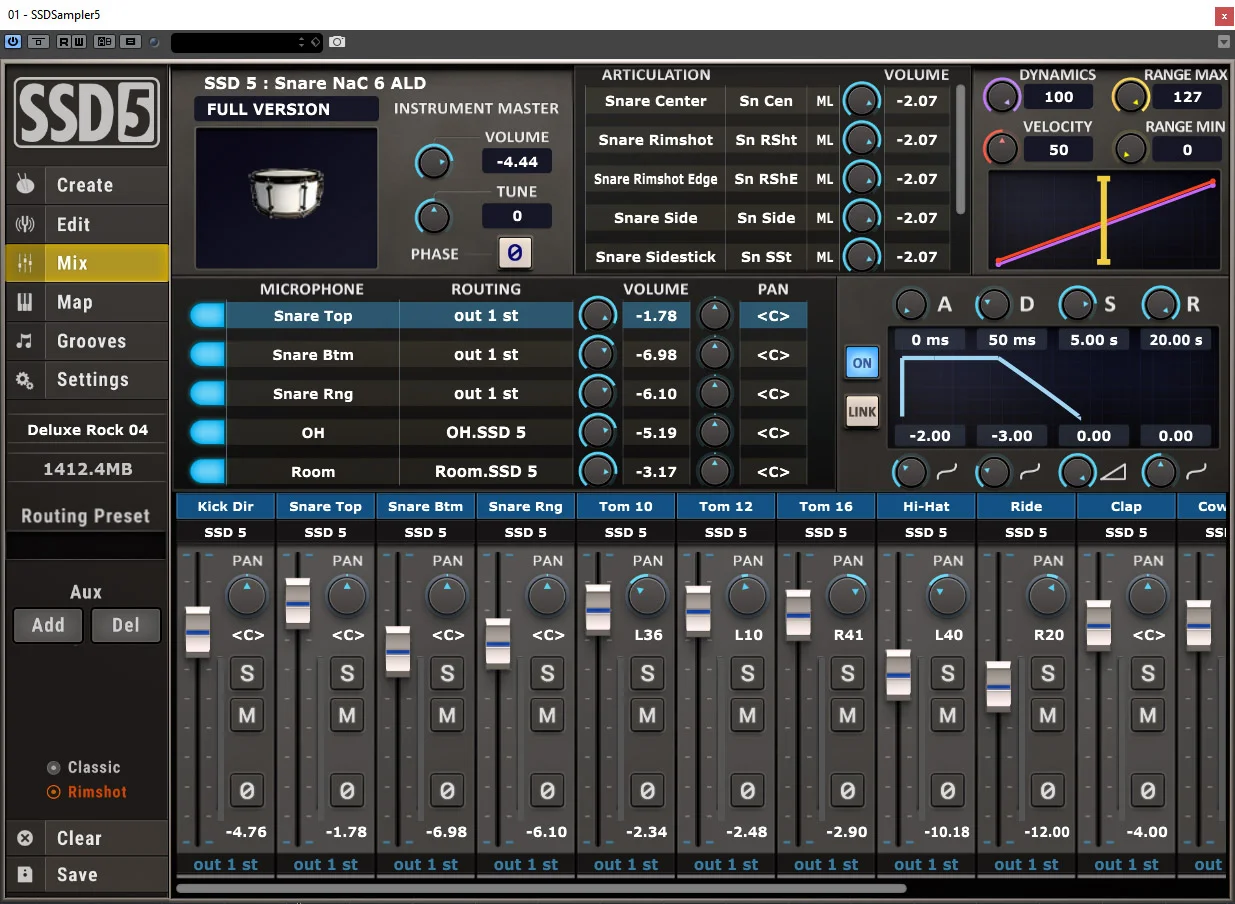Click the Kick Dir volume fader
This screenshot has width=1235, height=904.
(x=198, y=631)
